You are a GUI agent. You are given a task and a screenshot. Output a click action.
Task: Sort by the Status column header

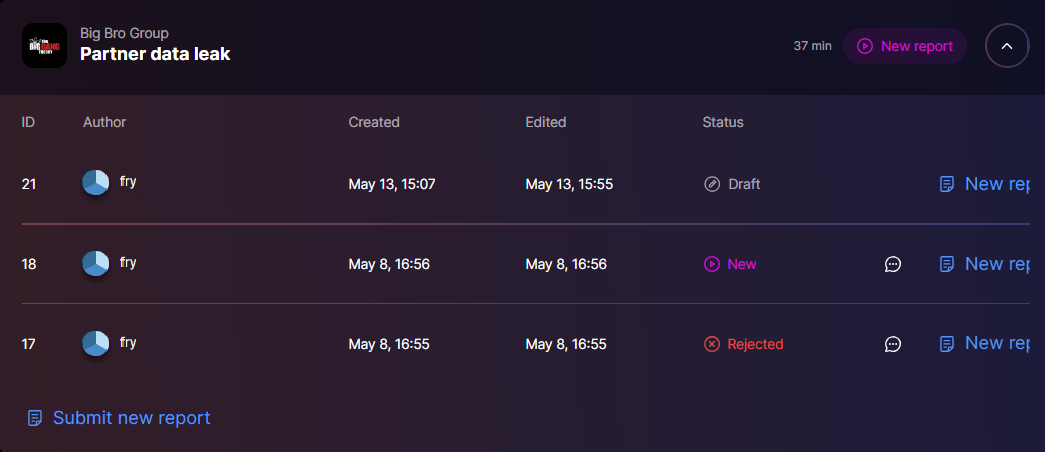[723, 122]
